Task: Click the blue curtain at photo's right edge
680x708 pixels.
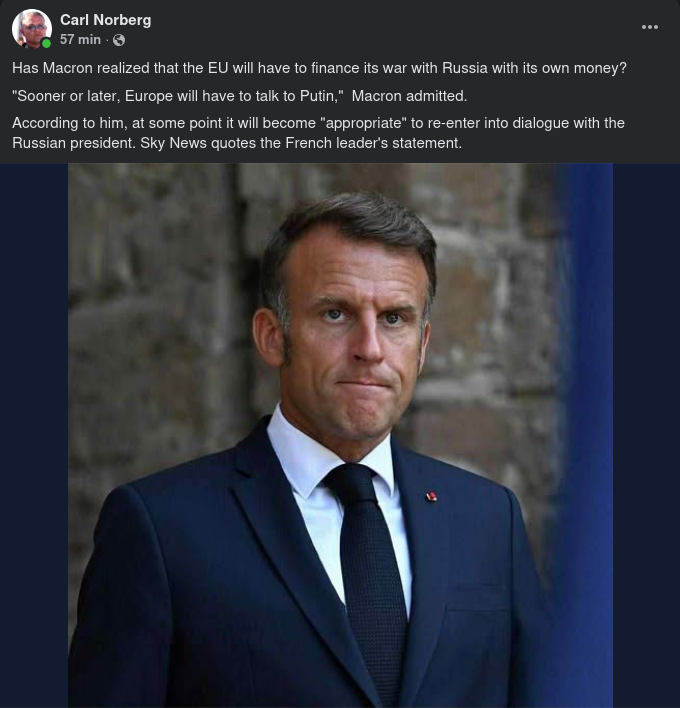Action: 590,400
